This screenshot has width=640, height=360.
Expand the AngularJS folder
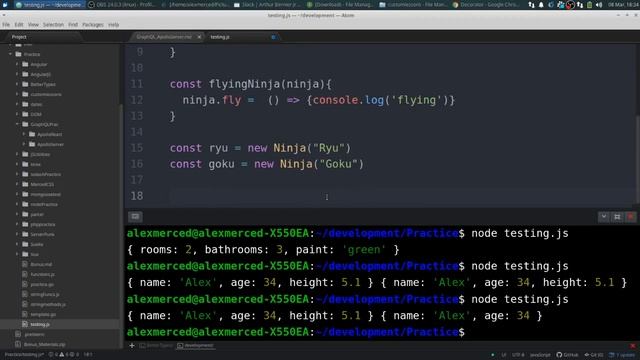click(x=17, y=74)
